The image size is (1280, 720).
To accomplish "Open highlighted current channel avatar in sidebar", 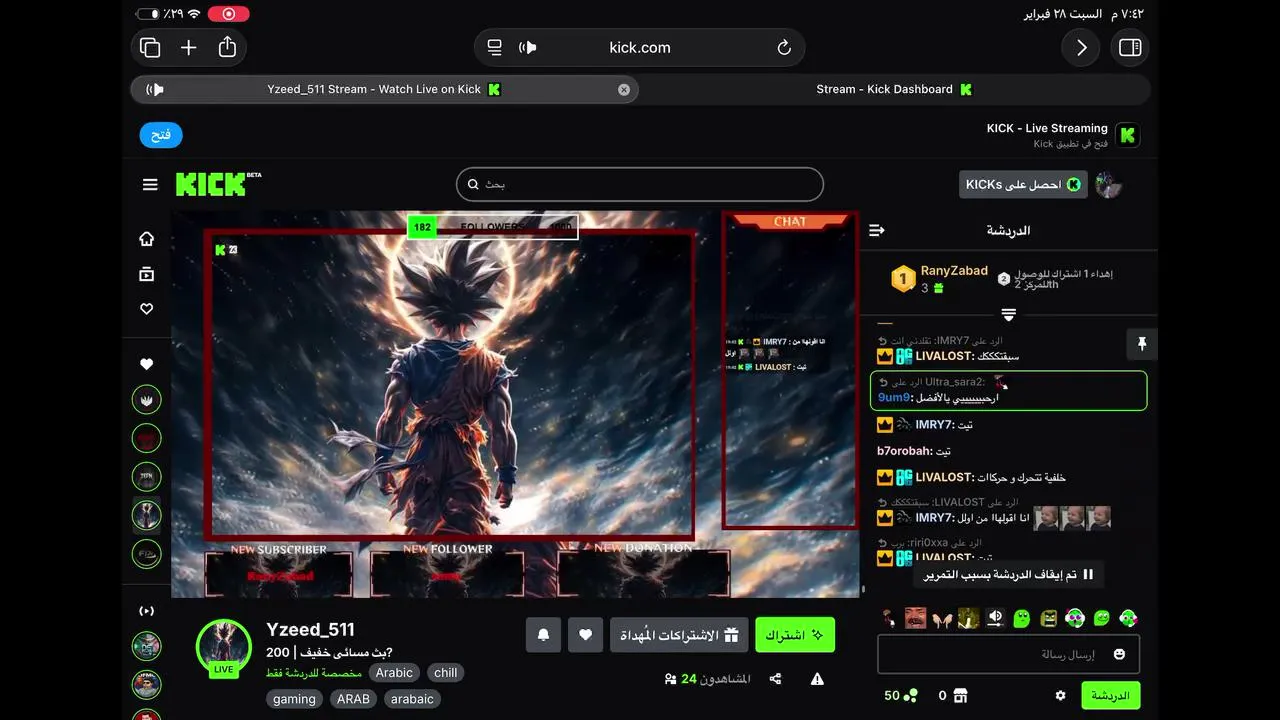I will 147,515.
